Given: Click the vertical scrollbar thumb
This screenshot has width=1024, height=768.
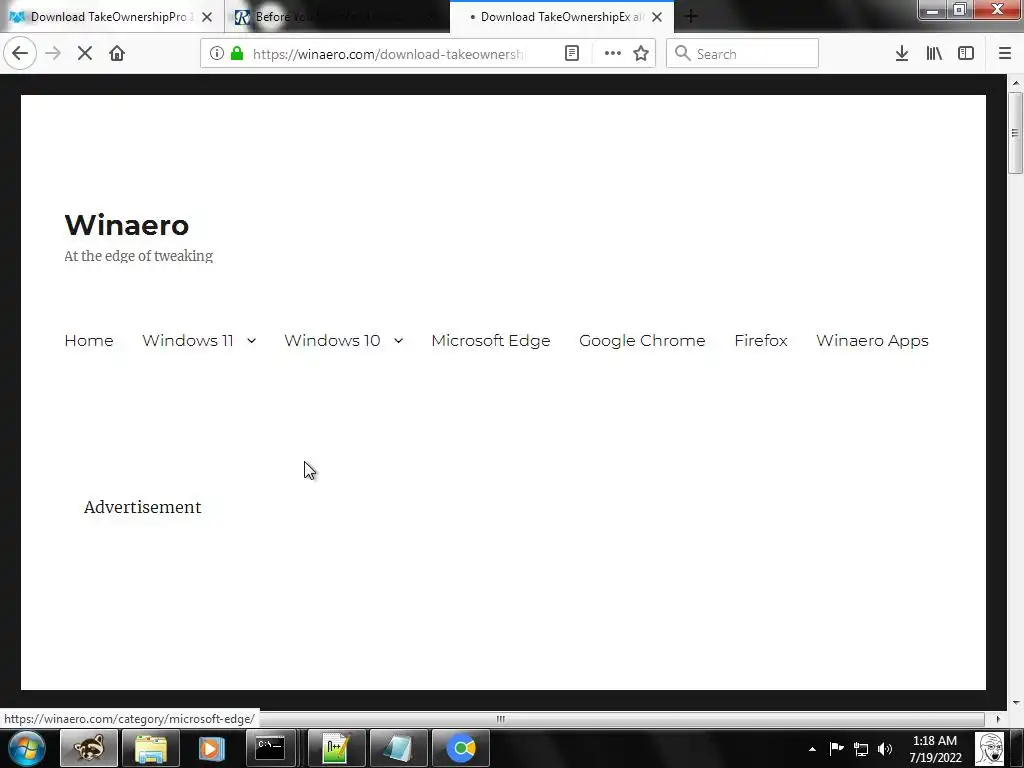Looking at the screenshot, I should [1015, 133].
